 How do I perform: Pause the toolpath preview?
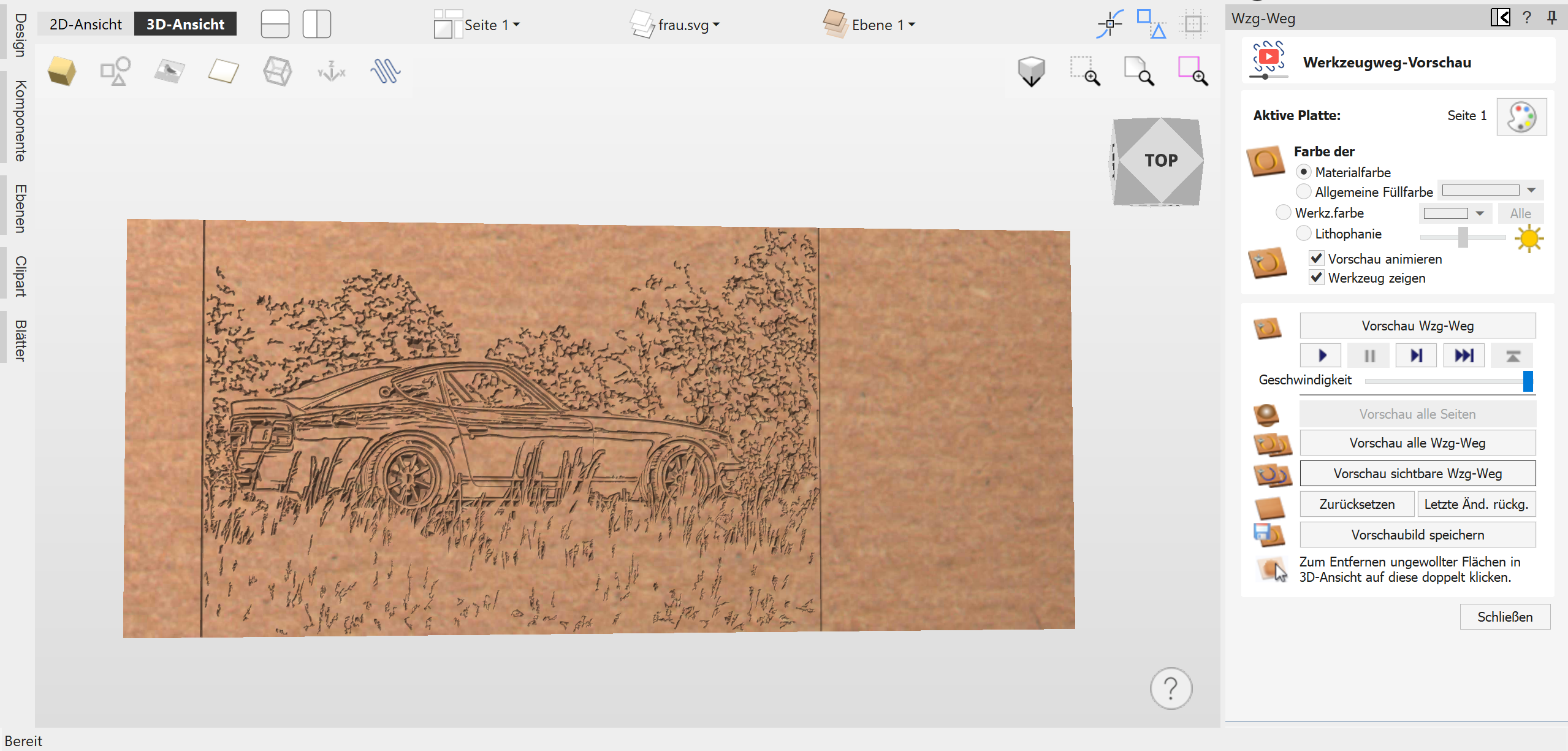(x=1369, y=356)
